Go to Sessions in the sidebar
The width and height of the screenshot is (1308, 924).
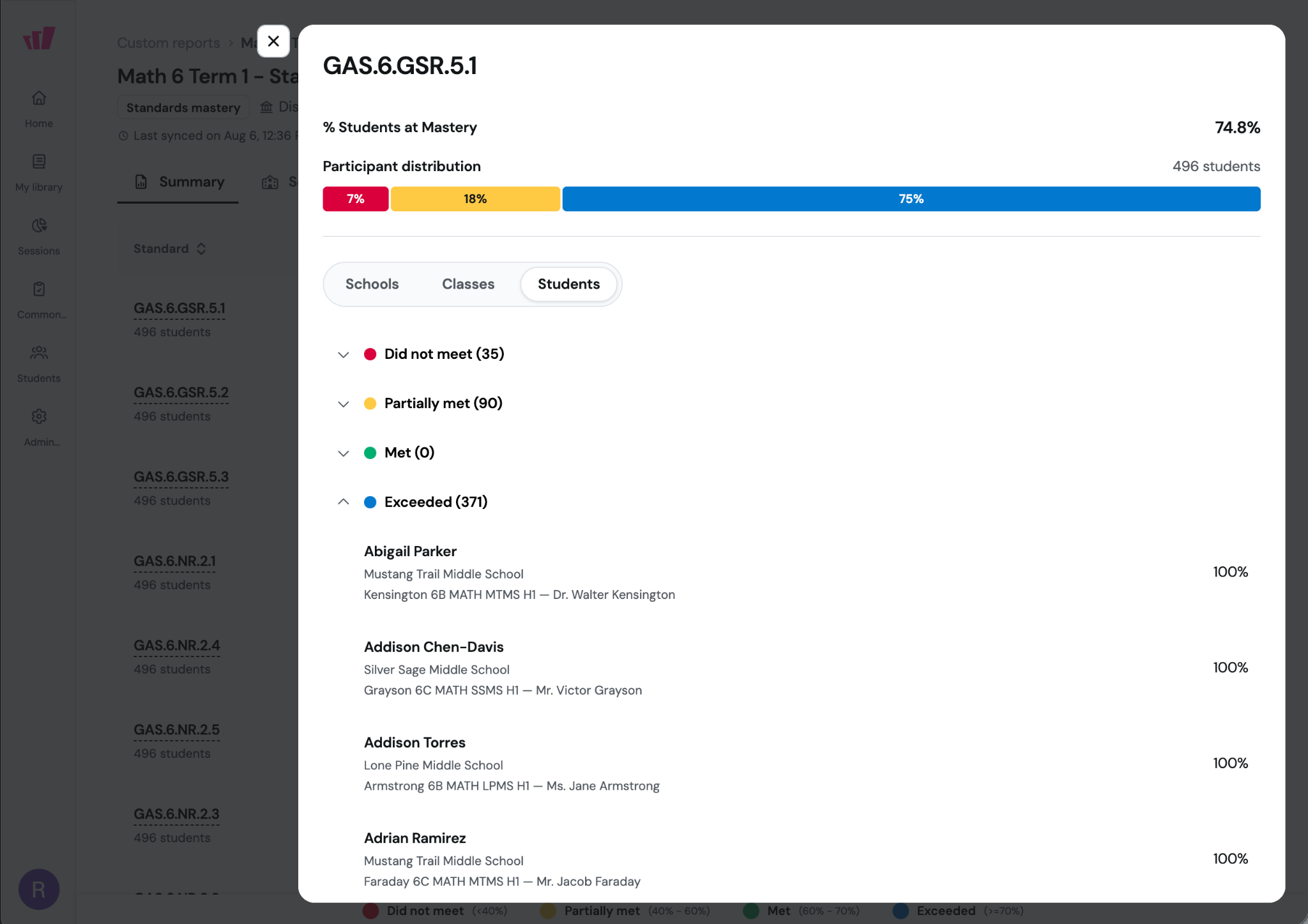coord(39,237)
